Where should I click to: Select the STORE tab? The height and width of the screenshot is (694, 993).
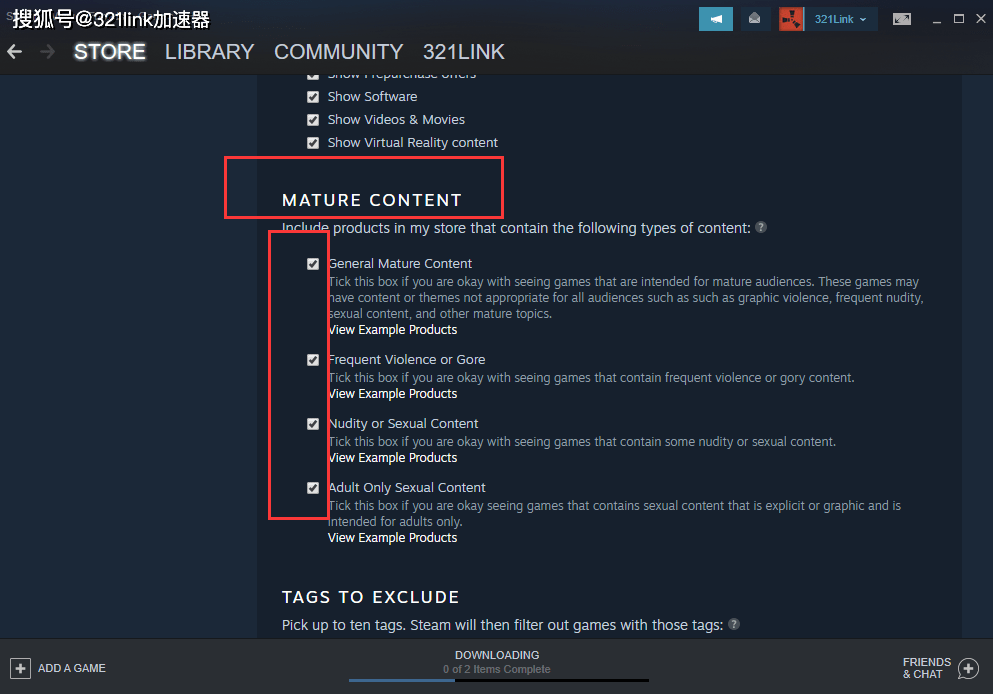point(110,52)
